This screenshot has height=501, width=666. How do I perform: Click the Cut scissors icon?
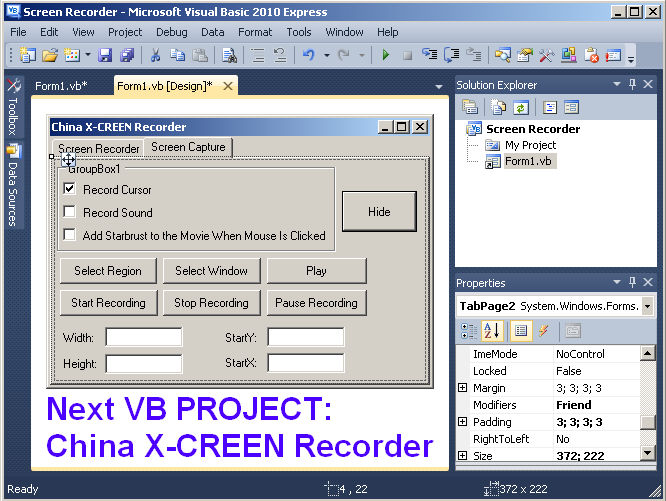click(x=156, y=55)
